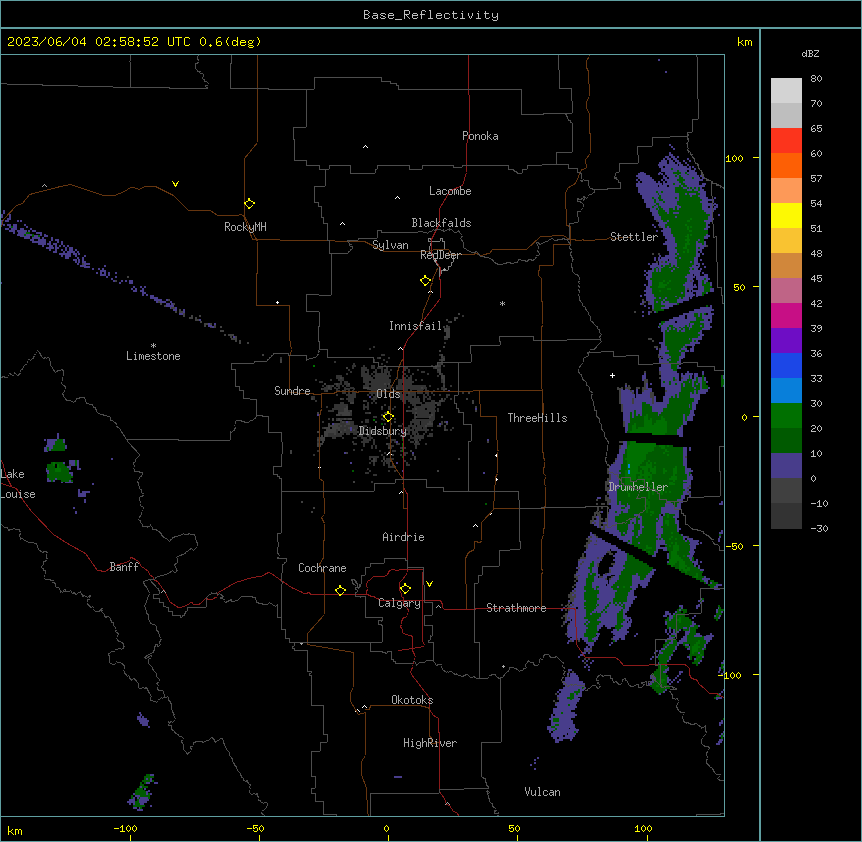Select the orange swatch between 60 and 57 dBZ
Viewport: 862px width, 842px height.
pos(786,165)
